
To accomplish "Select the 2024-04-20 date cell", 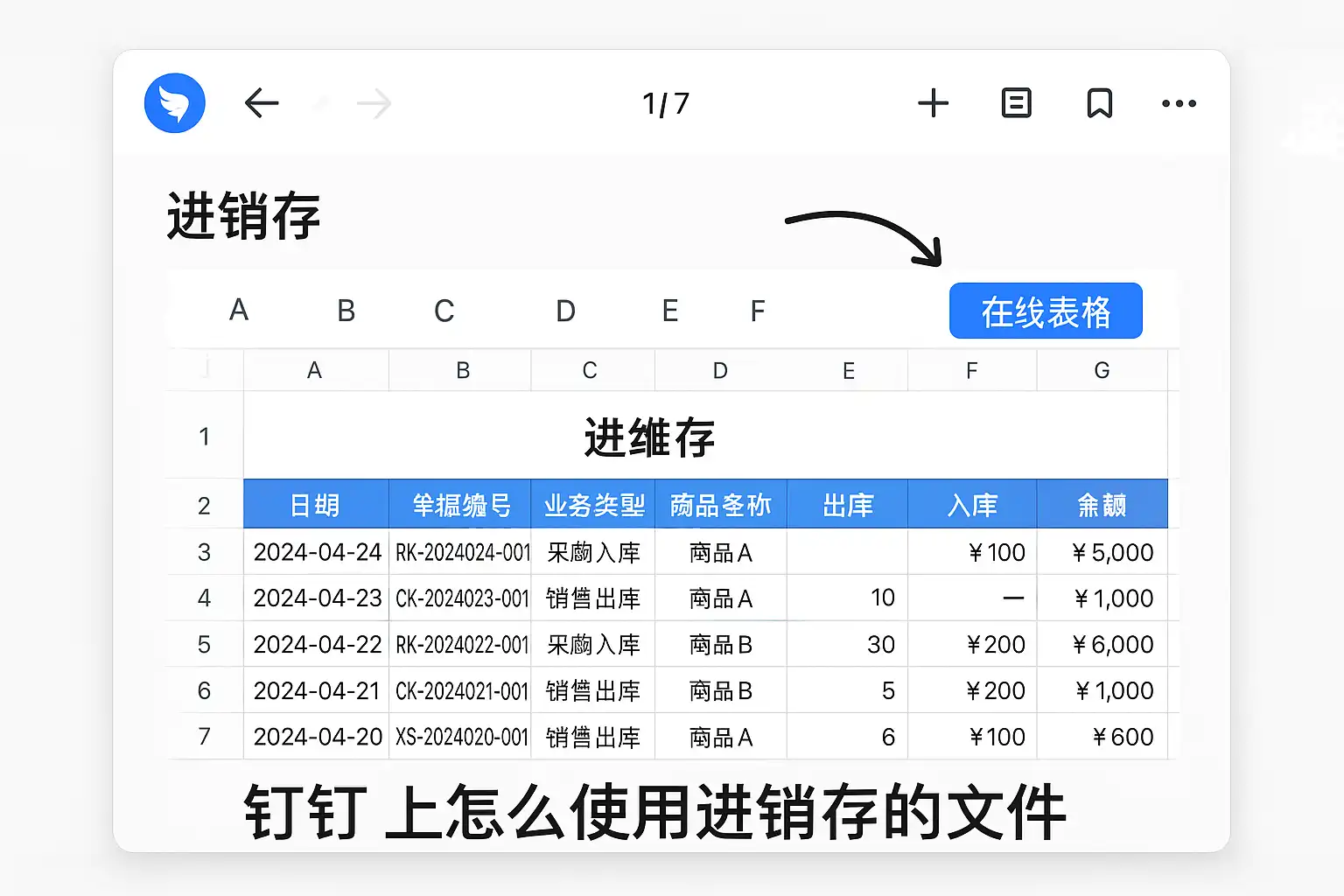I will (x=317, y=737).
